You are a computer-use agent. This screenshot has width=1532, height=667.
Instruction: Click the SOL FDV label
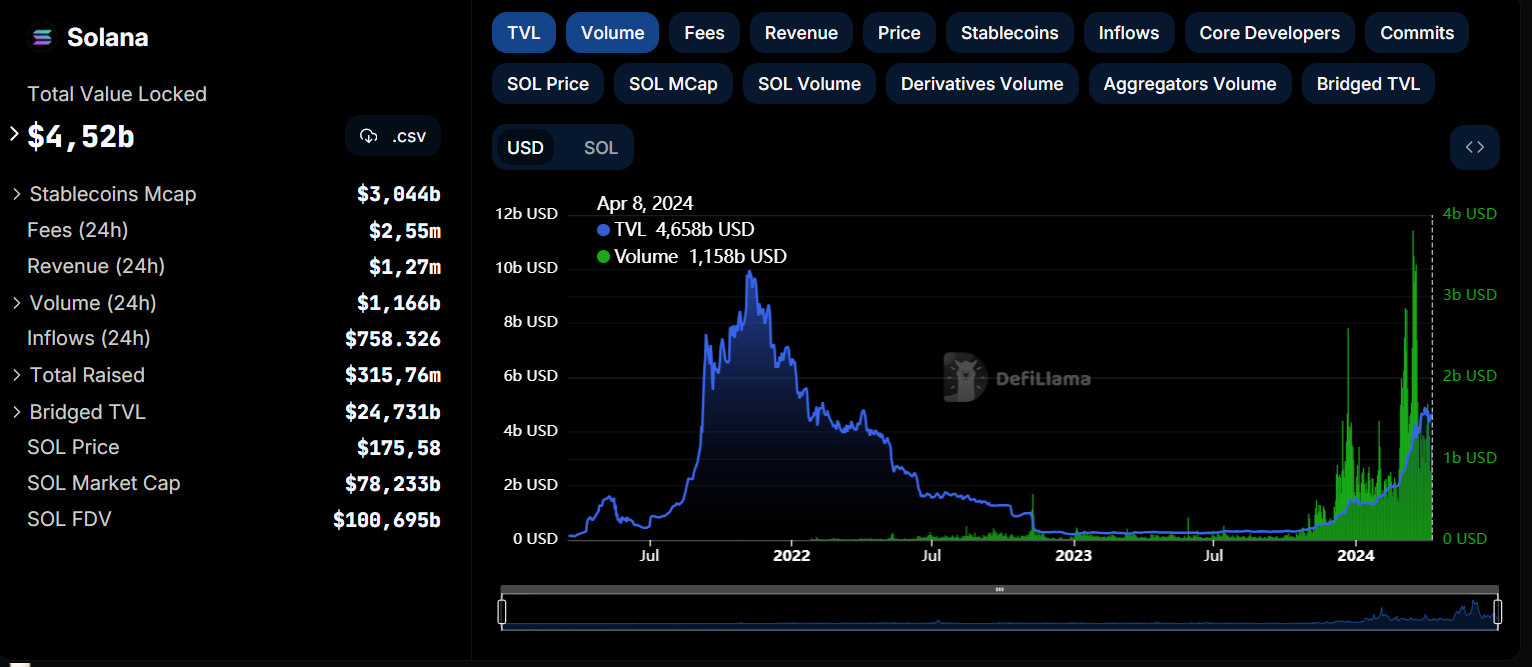tap(69, 519)
